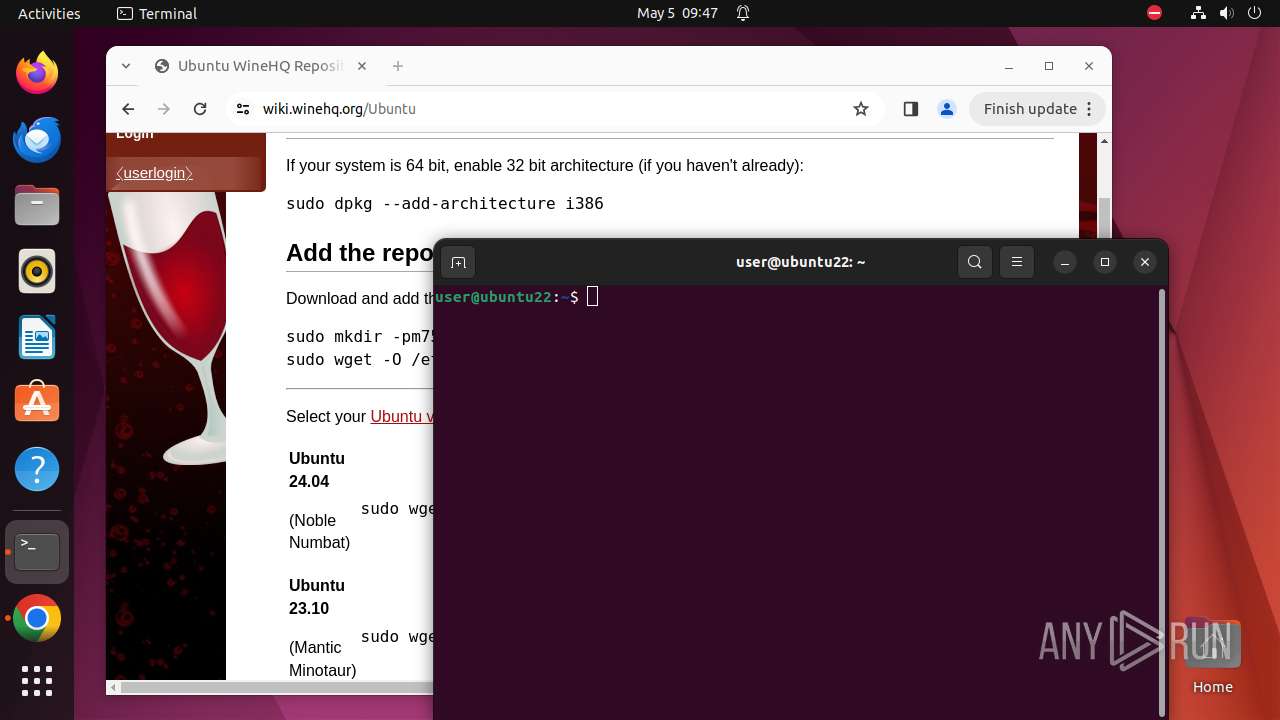Expand Chrome tab search chevron
The height and width of the screenshot is (720, 1280).
126,66
